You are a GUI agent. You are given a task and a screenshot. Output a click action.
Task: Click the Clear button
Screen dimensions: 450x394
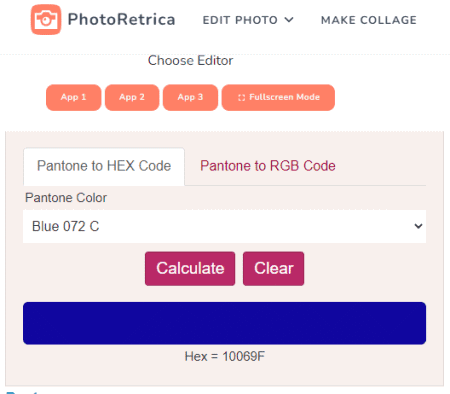(273, 269)
